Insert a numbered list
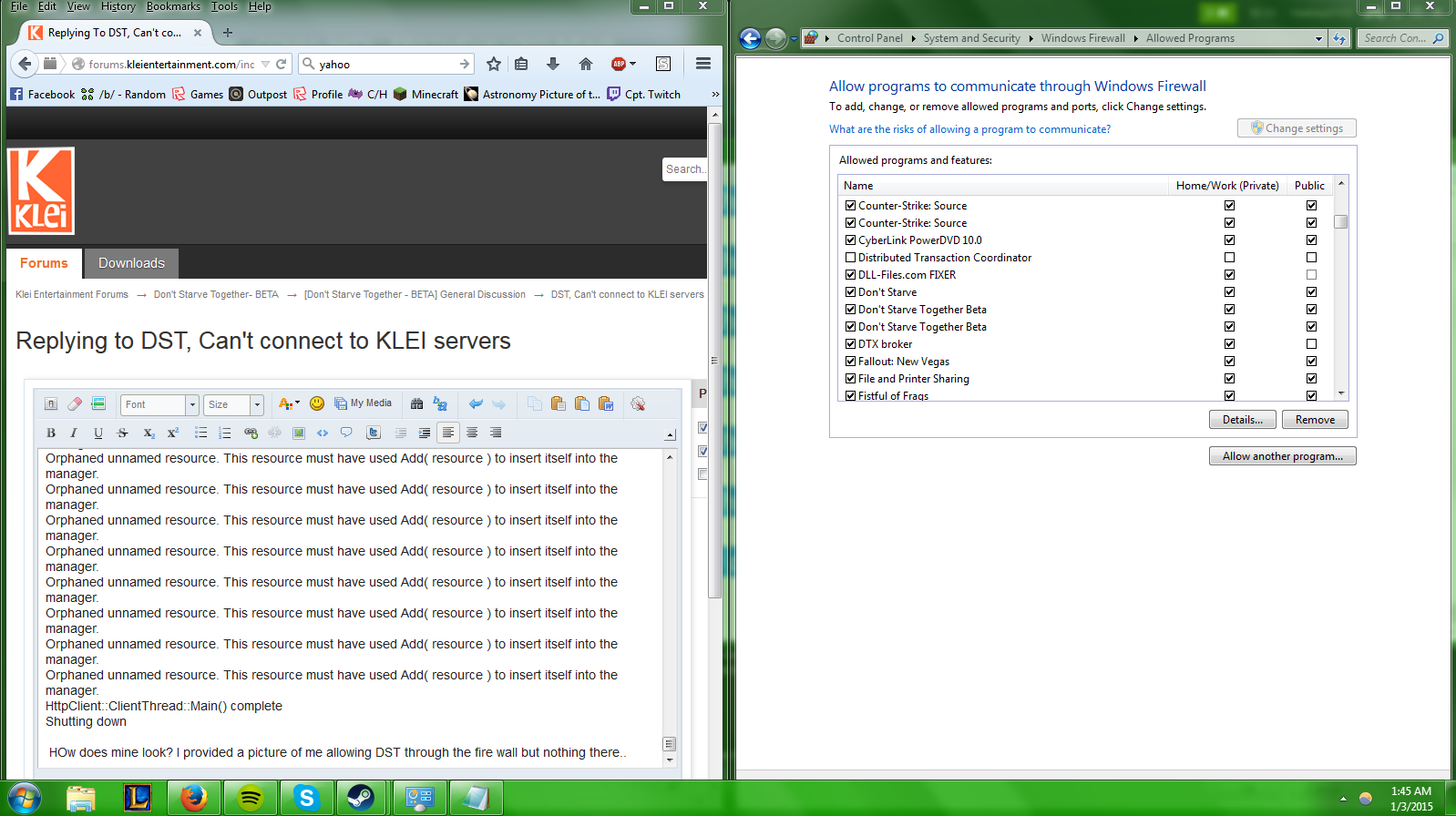Screen dimensions: 1456x816 pos(225,433)
